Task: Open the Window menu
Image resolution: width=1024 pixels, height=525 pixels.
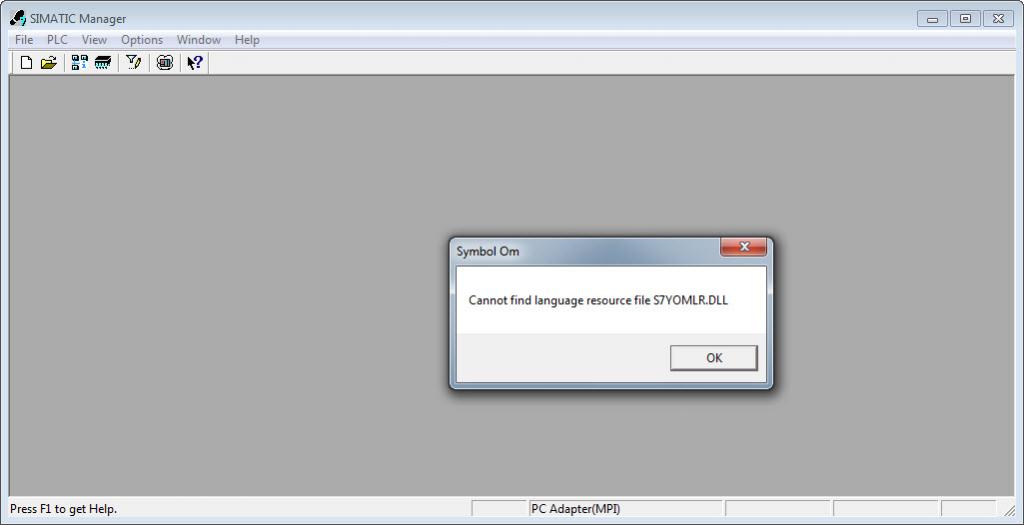Action: click(x=199, y=40)
